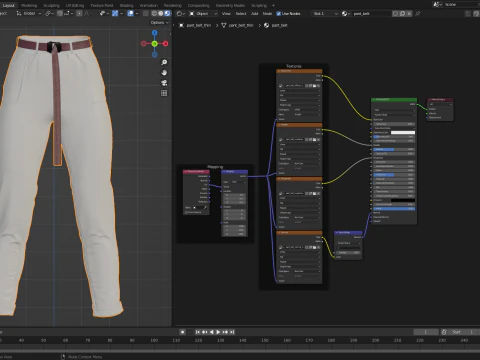Screen dimensions: 480x360
Task: Unlink the pant_belt material with X
Action: point(409,14)
